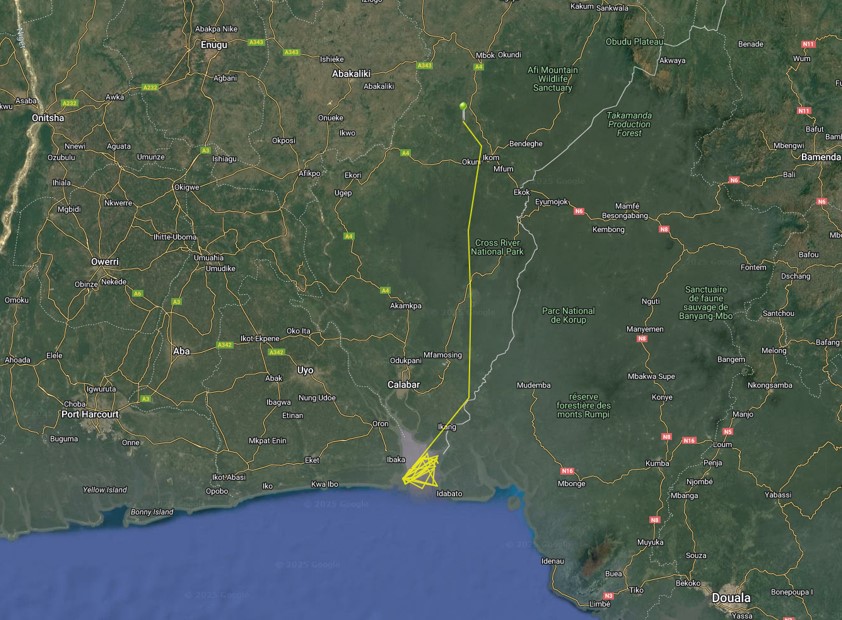Select the Parc National de Korup label

pyautogui.click(x=568, y=315)
